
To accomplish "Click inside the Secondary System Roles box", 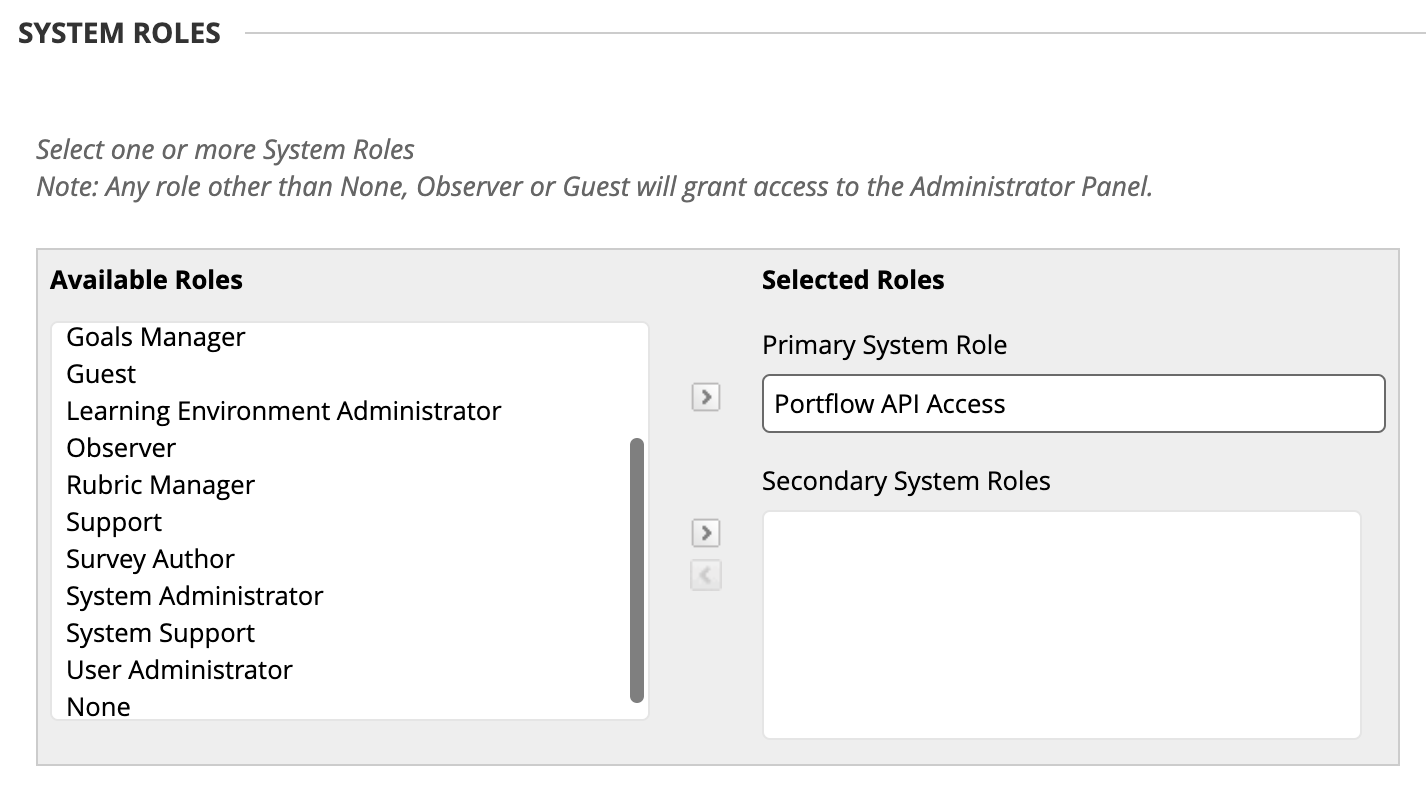I will [1061, 625].
